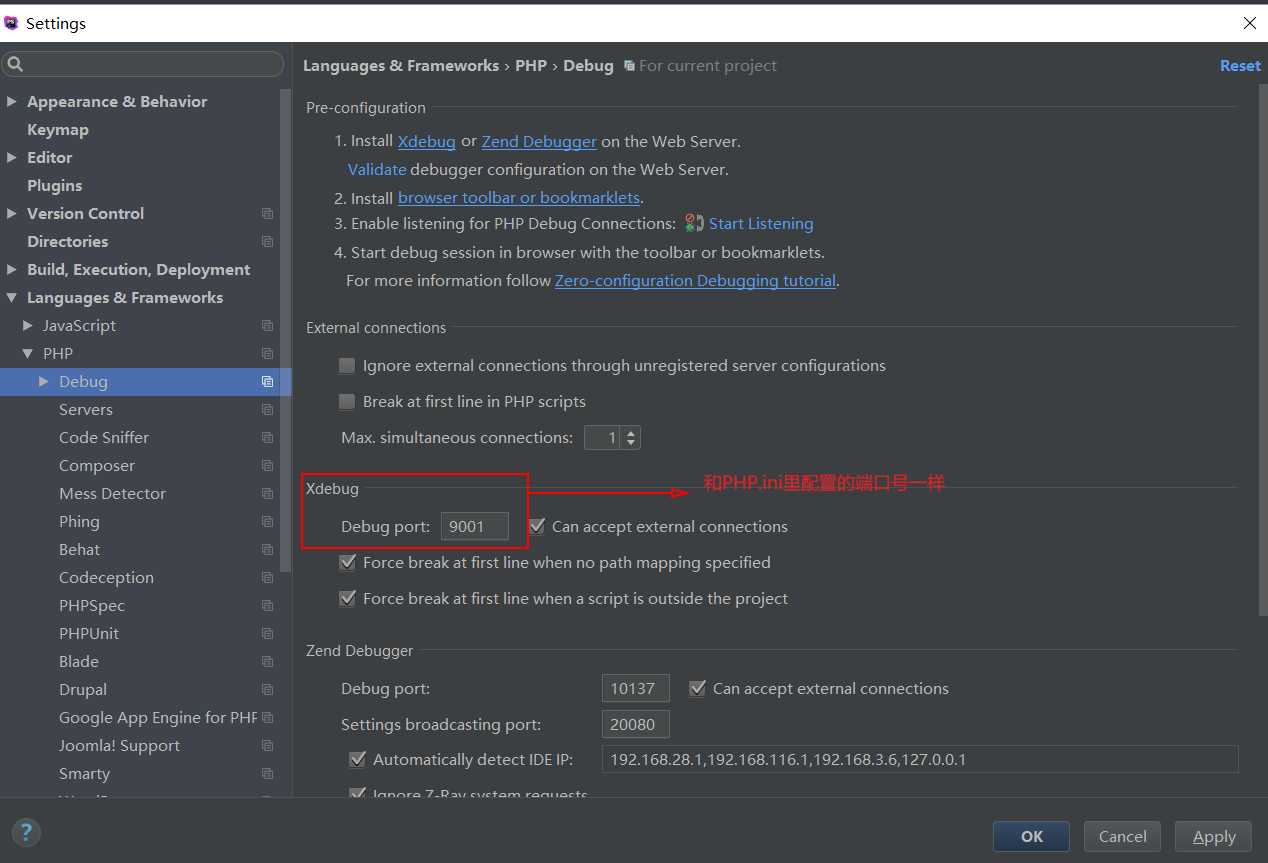The height and width of the screenshot is (863, 1268).
Task: Toggle Force break when no path mapping specified
Action: coord(348,562)
